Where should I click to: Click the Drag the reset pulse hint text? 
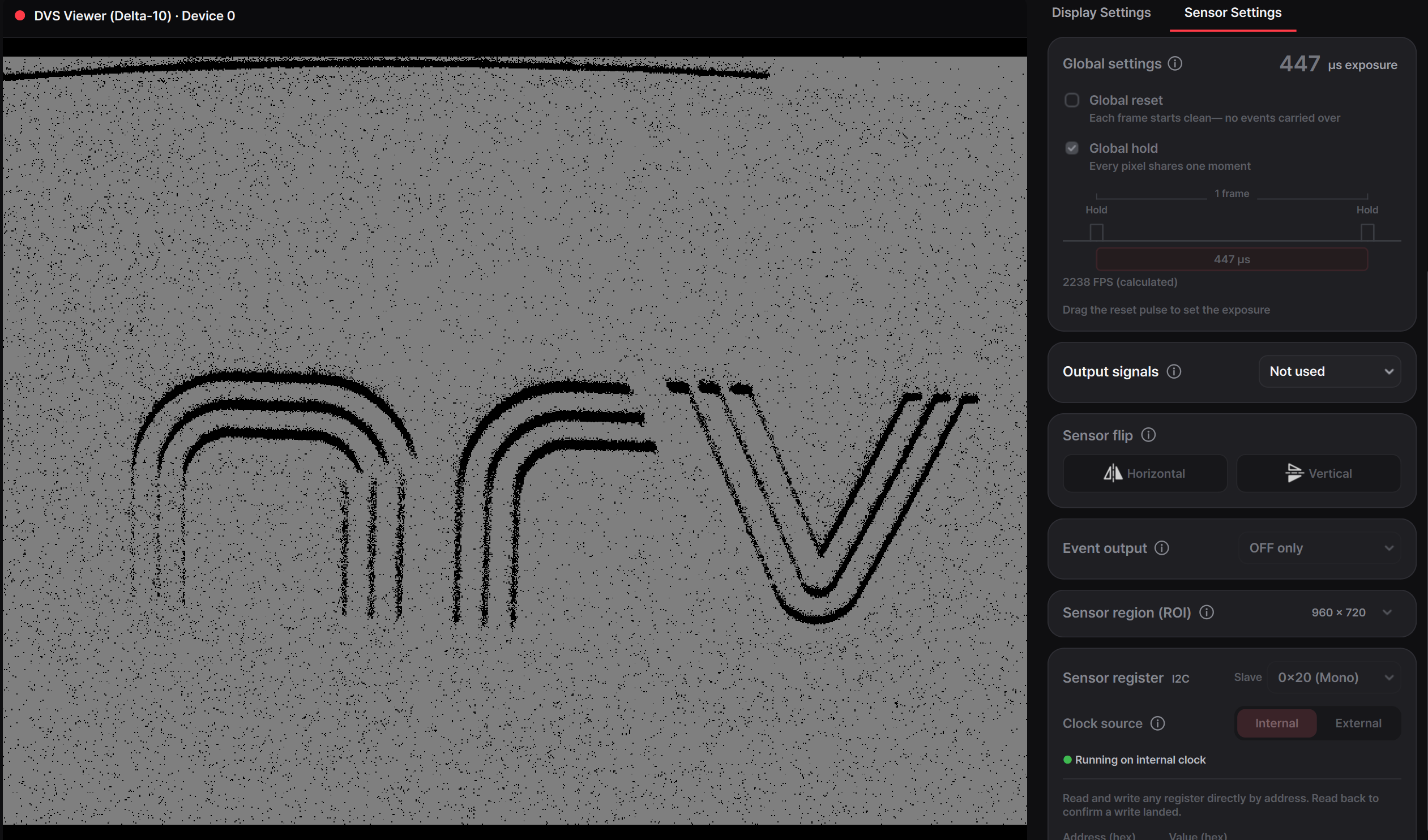1166,310
